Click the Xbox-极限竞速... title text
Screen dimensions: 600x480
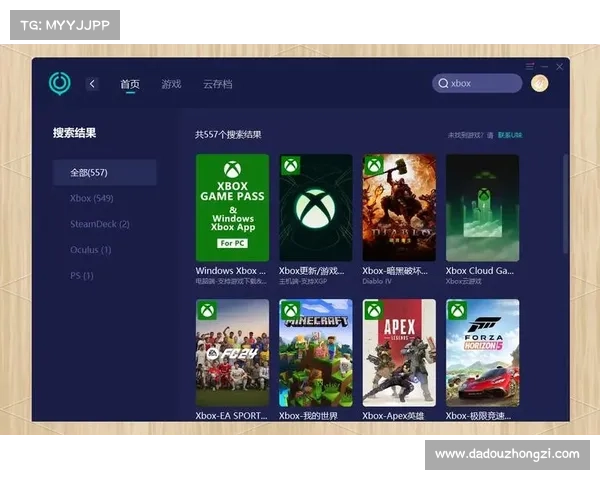[478, 416]
